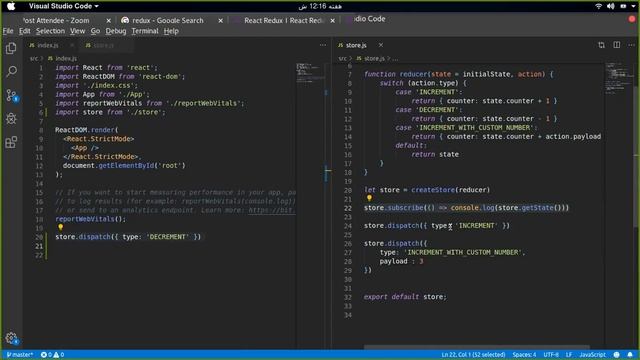Click the lightbulb on line 19 in index.js
The width and height of the screenshot is (640, 360).
pos(60,227)
